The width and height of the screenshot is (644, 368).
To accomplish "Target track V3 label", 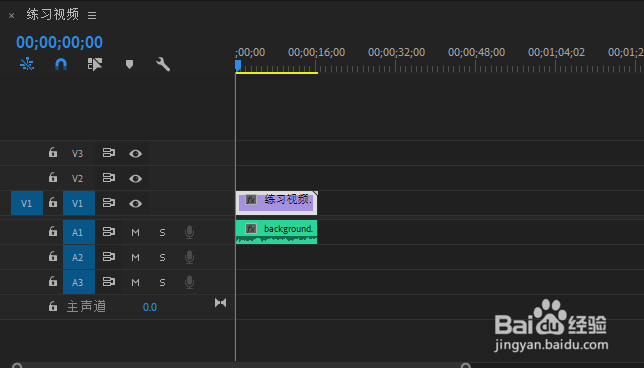I will pyautogui.click(x=78, y=153).
